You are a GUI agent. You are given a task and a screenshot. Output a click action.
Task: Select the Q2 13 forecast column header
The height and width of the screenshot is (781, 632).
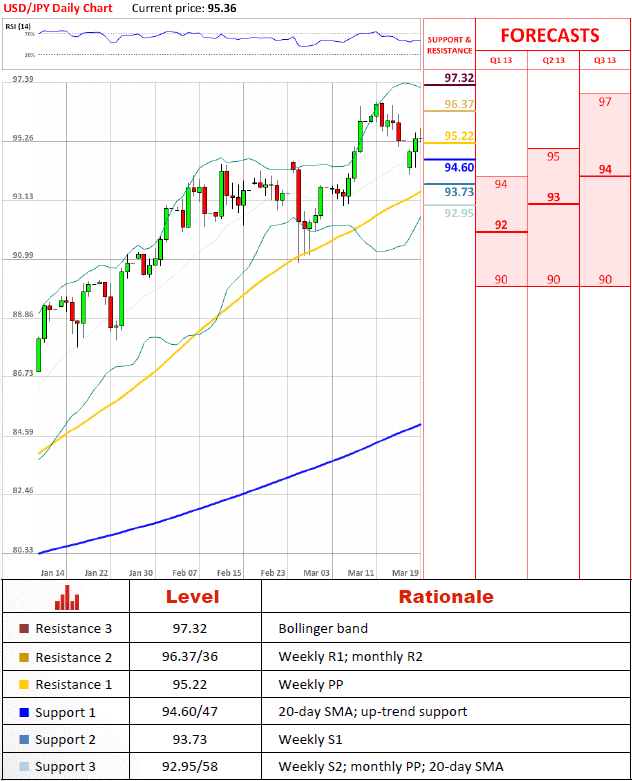point(553,60)
